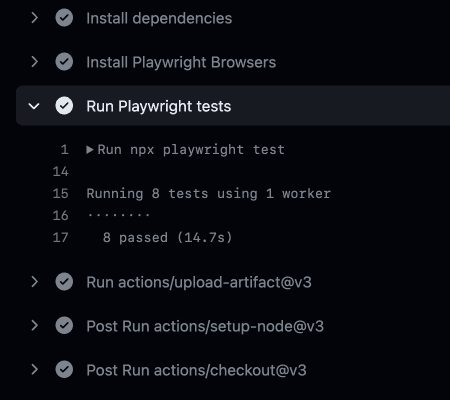Click log line number 17
The image size is (450, 400).
click(x=60, y=238)
